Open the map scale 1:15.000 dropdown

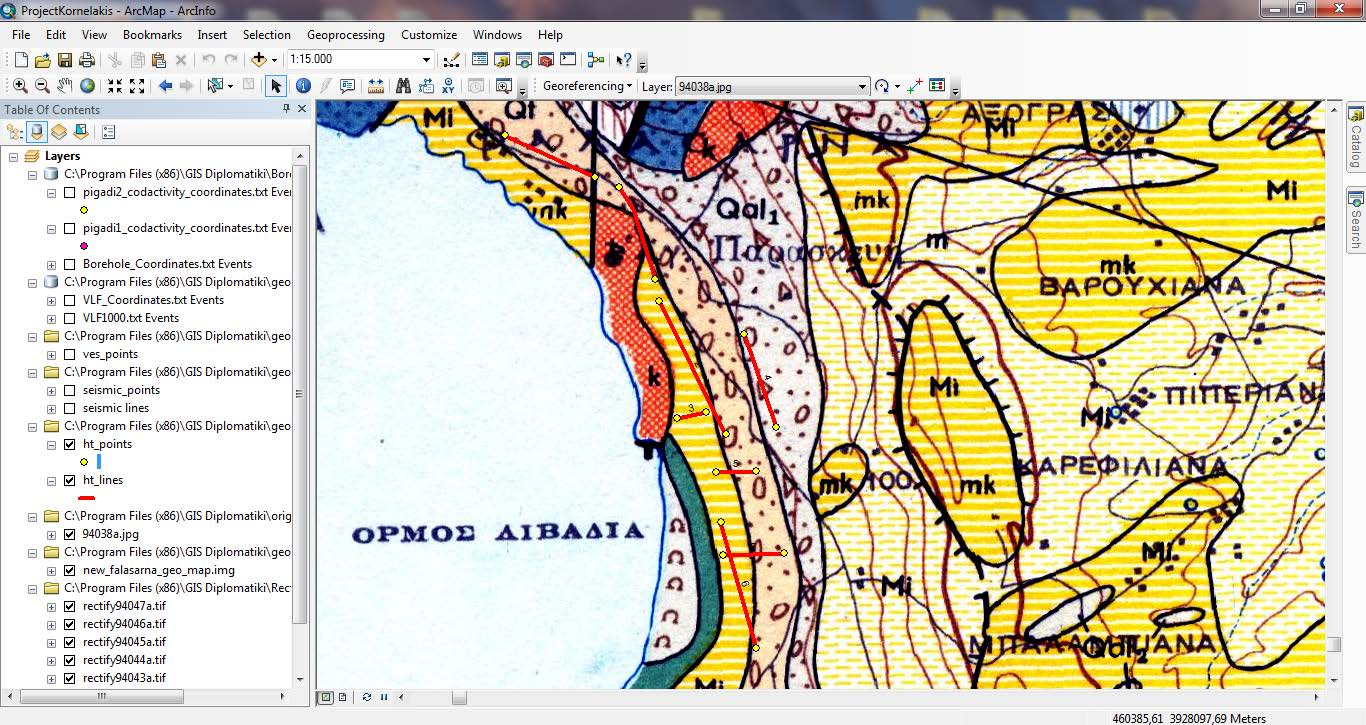(x=427, y=60)
